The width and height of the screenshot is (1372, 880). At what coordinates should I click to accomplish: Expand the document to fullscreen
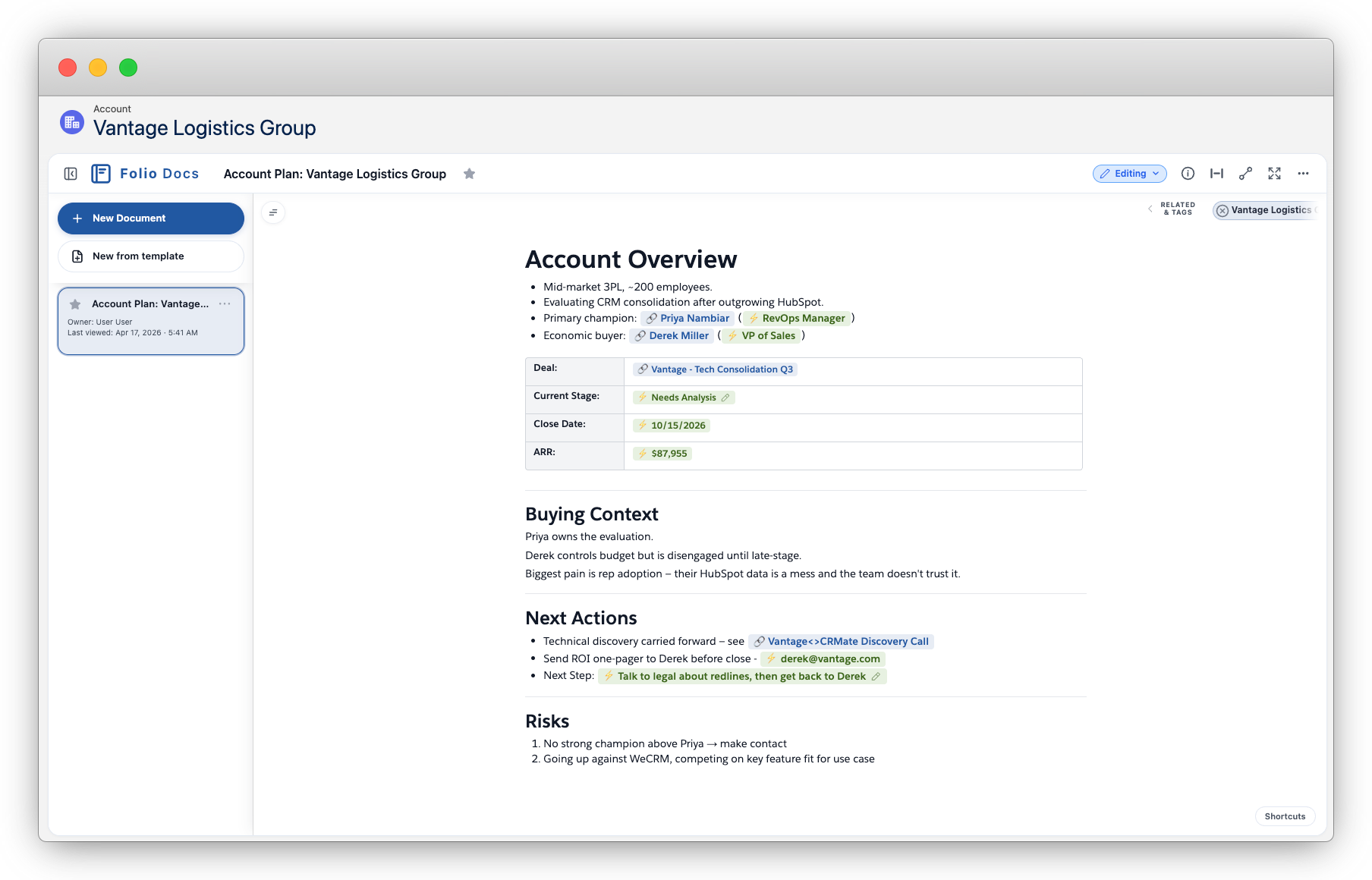1274,174
